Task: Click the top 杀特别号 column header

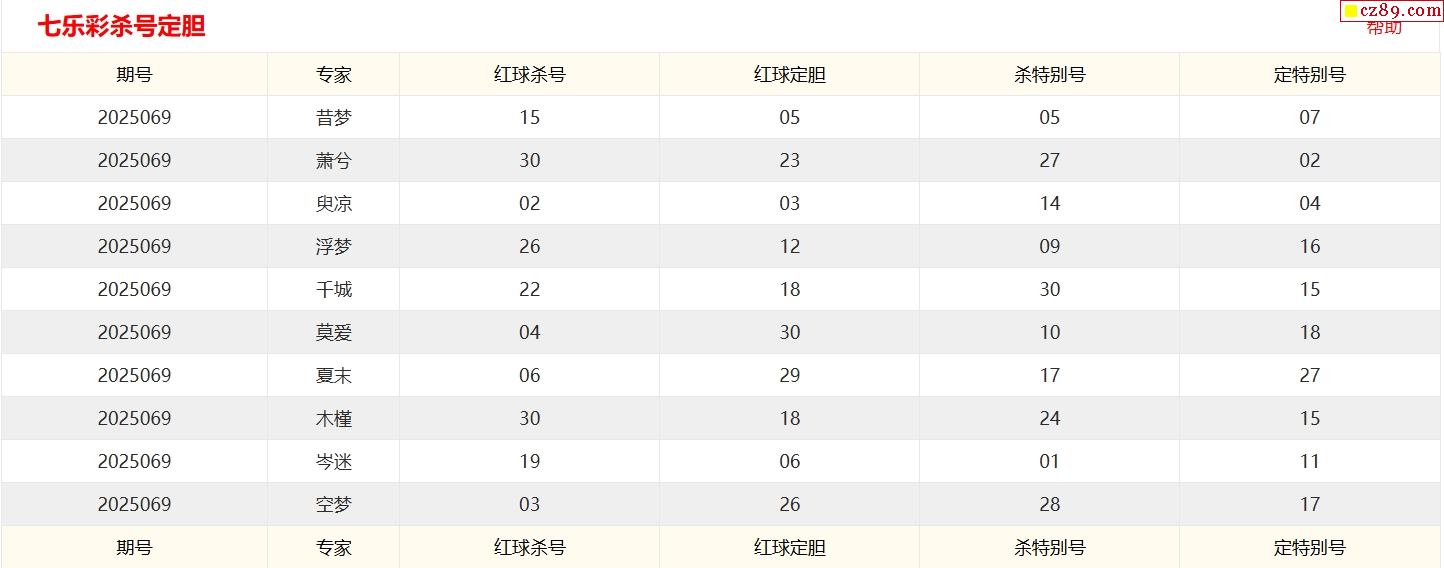Action: [1050, 74]
